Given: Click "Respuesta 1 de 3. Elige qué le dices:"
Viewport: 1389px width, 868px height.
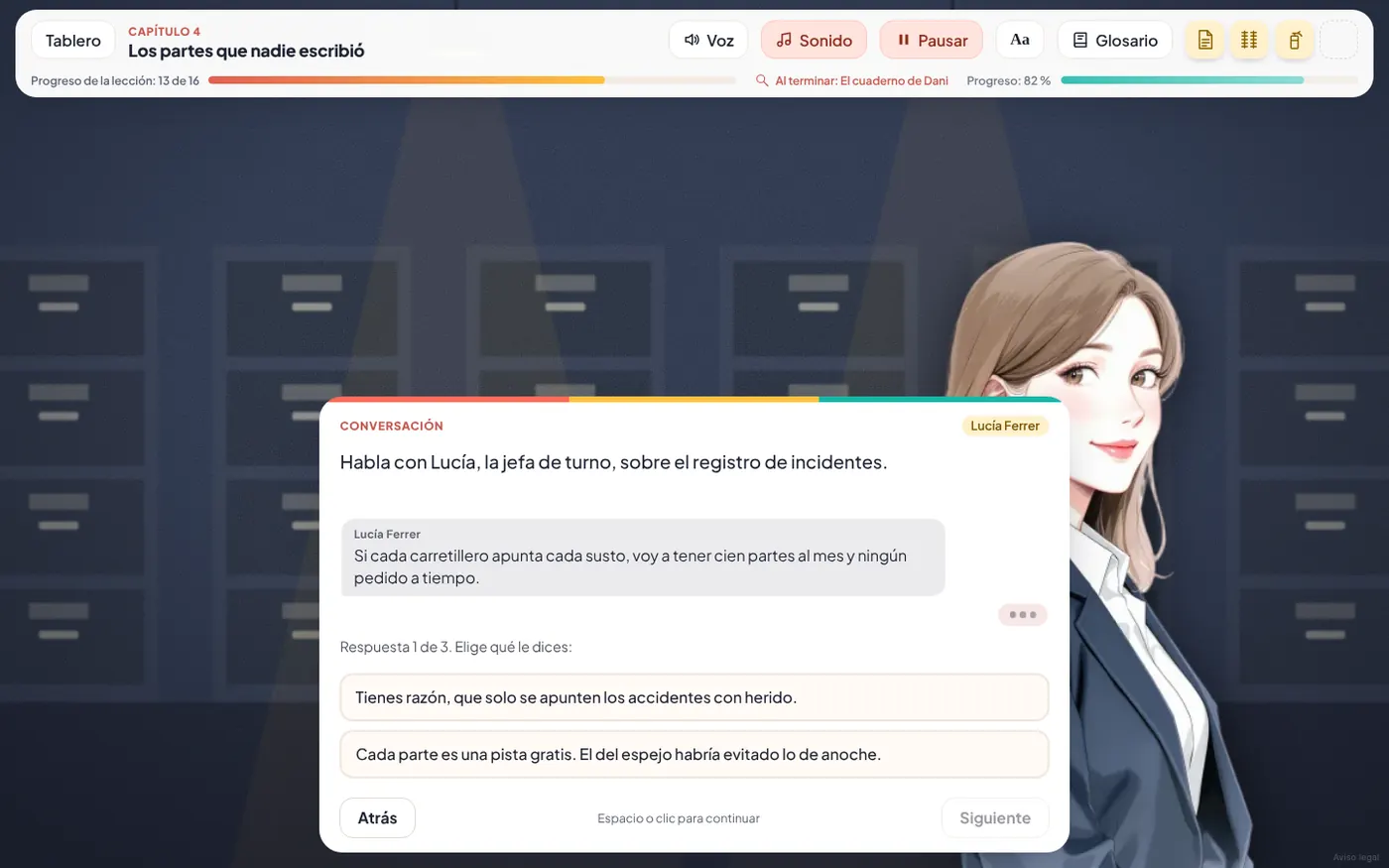Looking at the screenshot, I should click(x=455, y=647).
